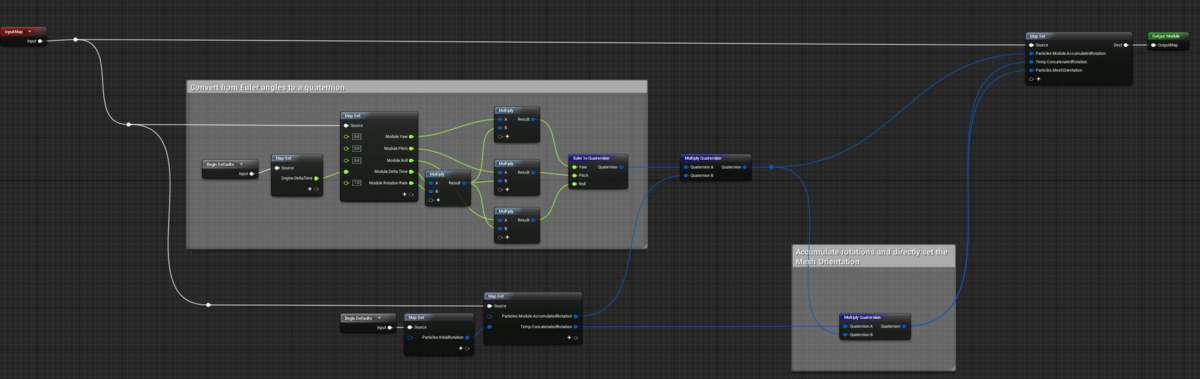Click Quaternion A pin next to Euler node output
The width and height of the screenshot is (1200, 379).
click(686, 167)
